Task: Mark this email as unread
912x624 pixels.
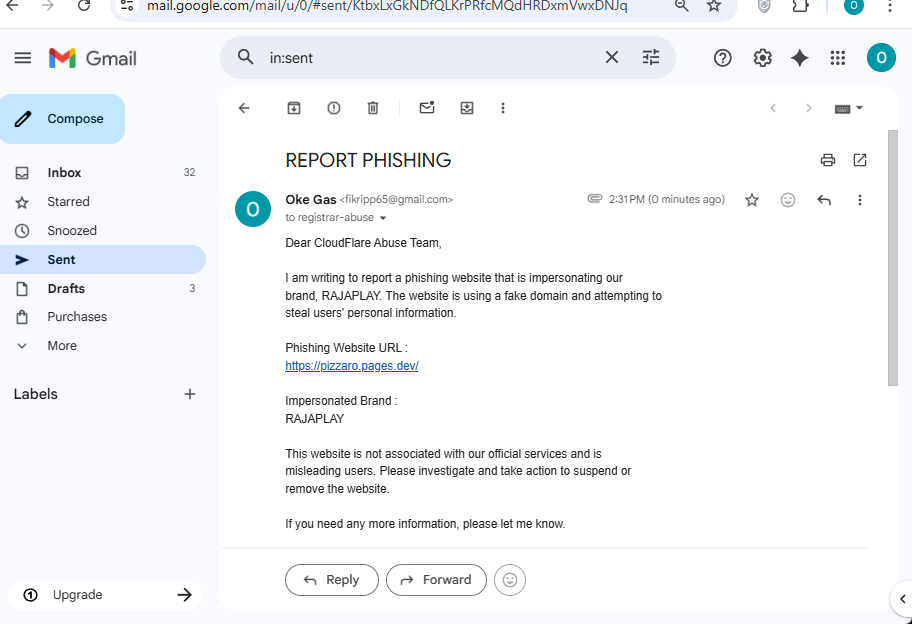Action: 427,108
